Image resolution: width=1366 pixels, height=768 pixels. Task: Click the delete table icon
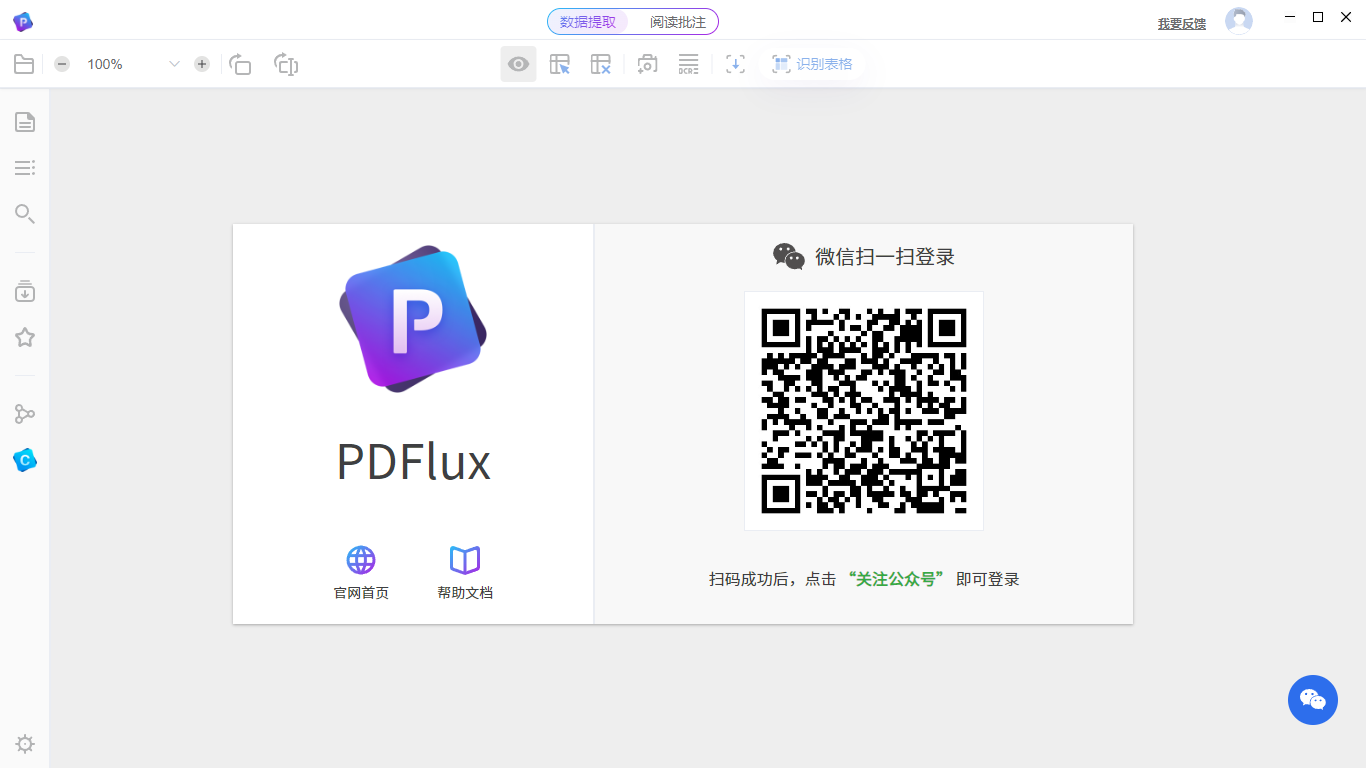(601, 64)
